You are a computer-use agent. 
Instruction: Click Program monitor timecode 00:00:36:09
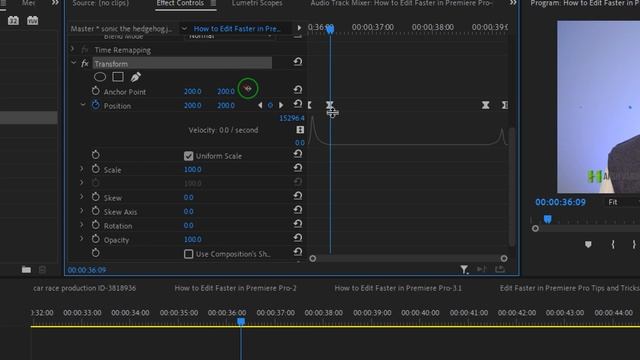click(560, 202)
